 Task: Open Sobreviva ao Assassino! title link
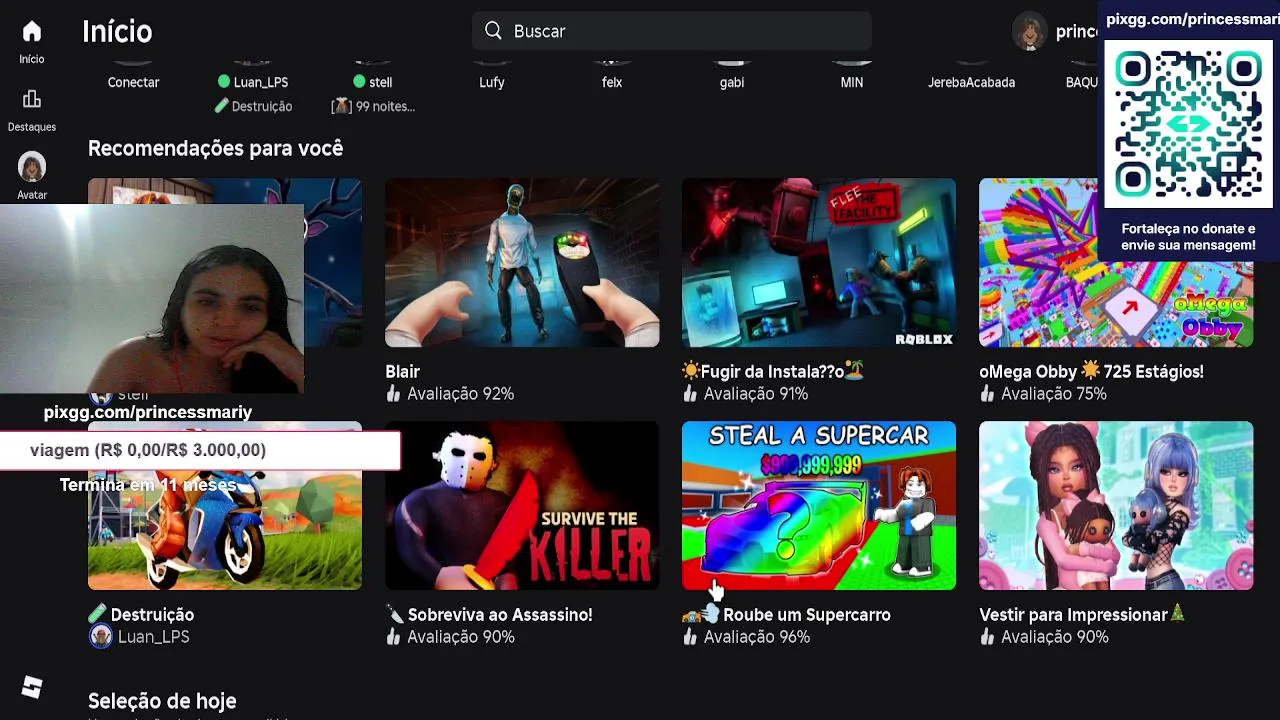click(x=489, y=615)
